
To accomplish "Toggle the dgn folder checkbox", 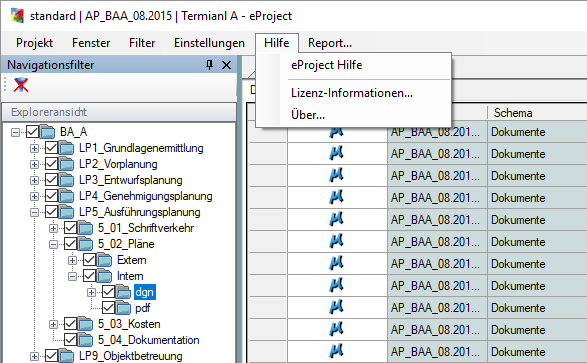I will tap(109, 292).
